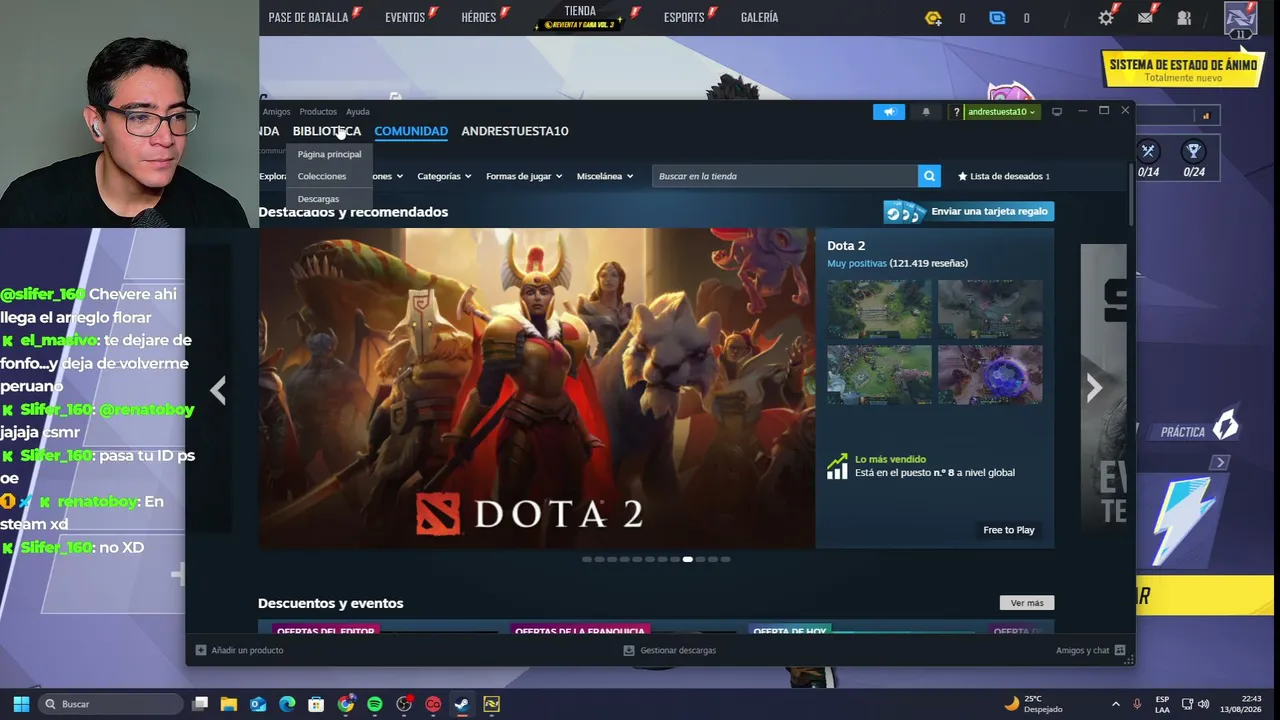Click Añadir un producto link

(247, 650)
